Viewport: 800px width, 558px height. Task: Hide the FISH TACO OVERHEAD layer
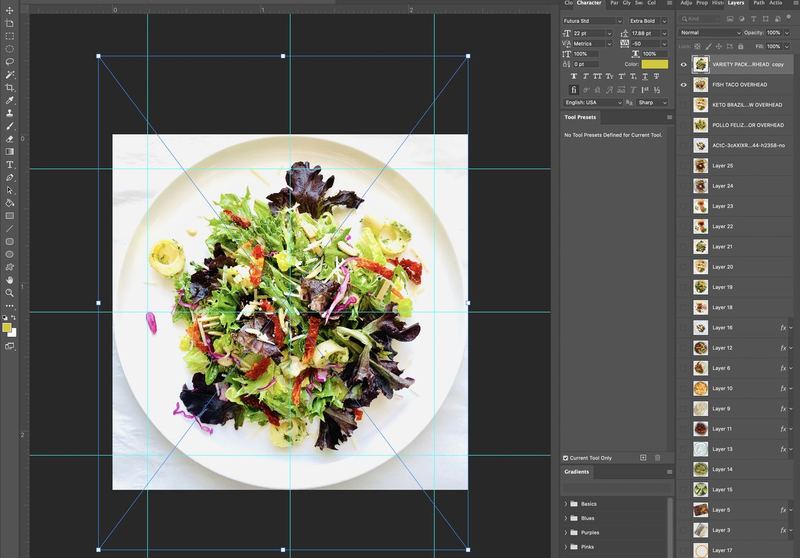[684, 85]
